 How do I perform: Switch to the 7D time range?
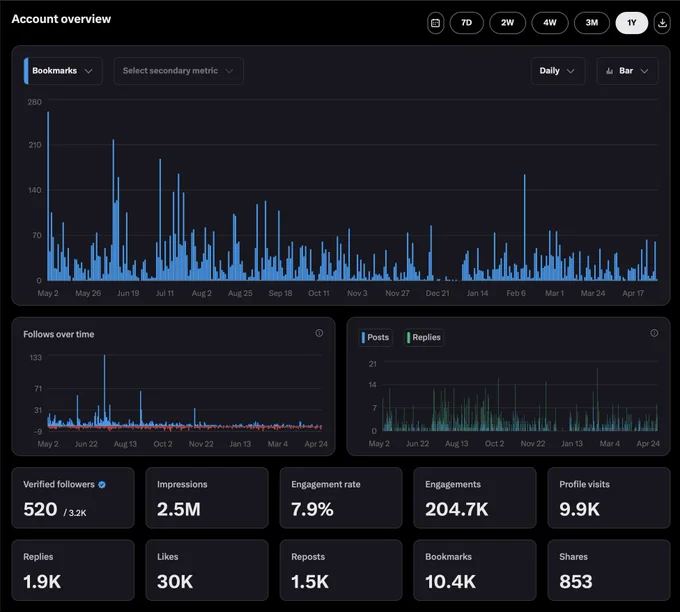(x=467, y=23)
